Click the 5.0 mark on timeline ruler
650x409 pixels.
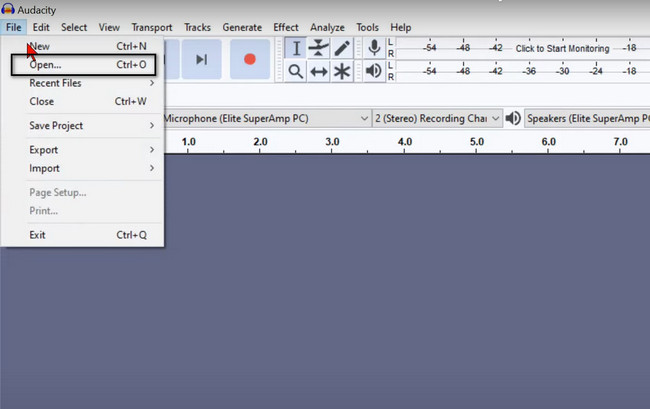477,142
